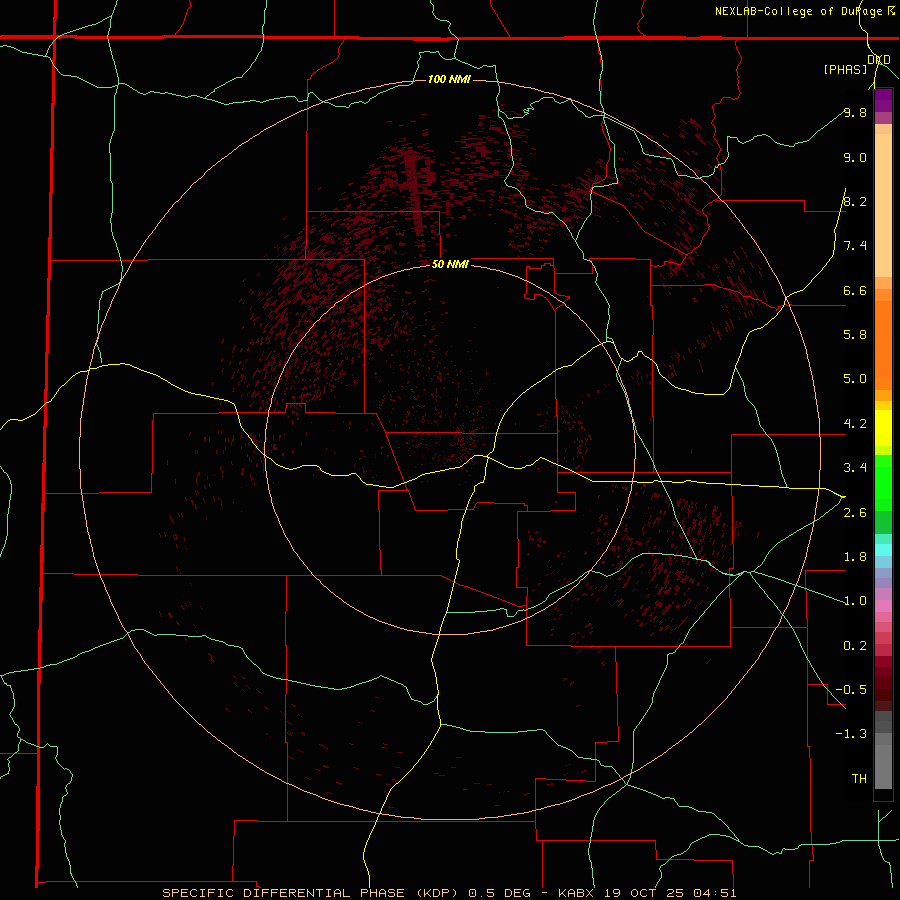
Task: Pick the bright green segment of color bar
Action: pyautogui.click(x=883, y=483)
